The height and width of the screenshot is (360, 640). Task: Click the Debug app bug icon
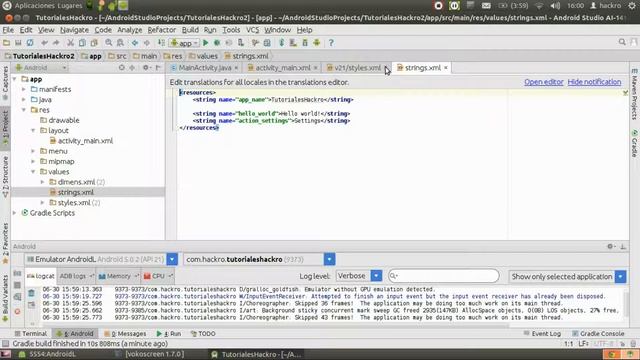tap(217, 42)
